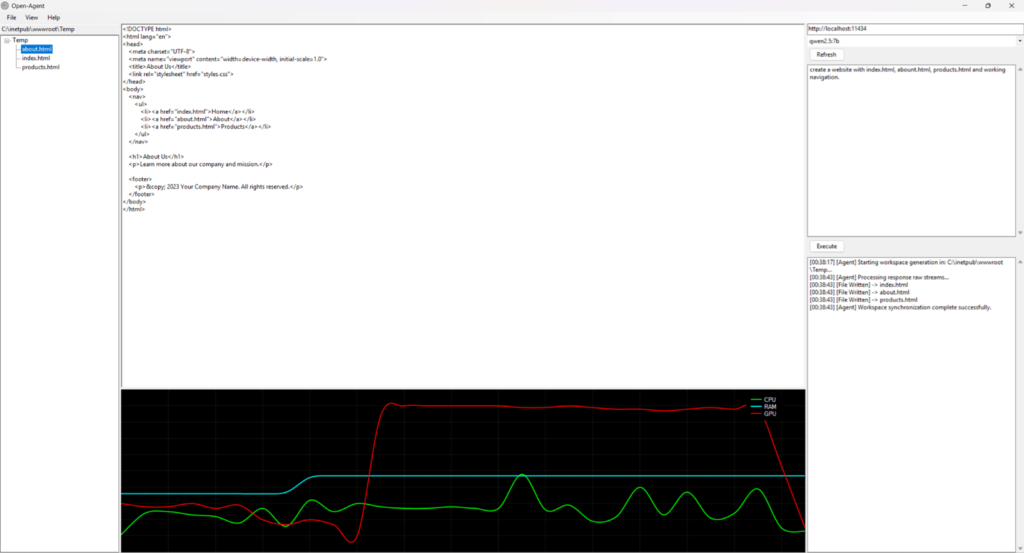Click the stylesheet link line in editor
This screenshot has height=553, width=1024.
pyautogui.click(x=181, y=74)
